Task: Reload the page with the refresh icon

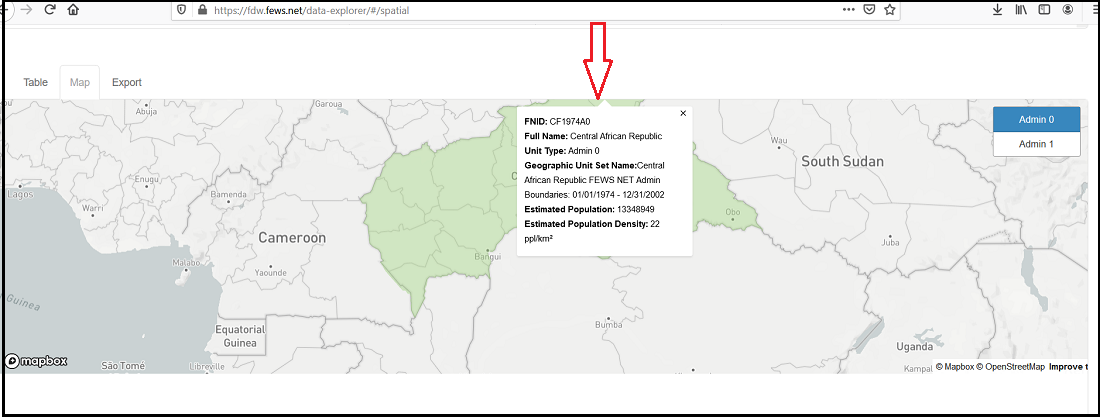Action: 50,10
